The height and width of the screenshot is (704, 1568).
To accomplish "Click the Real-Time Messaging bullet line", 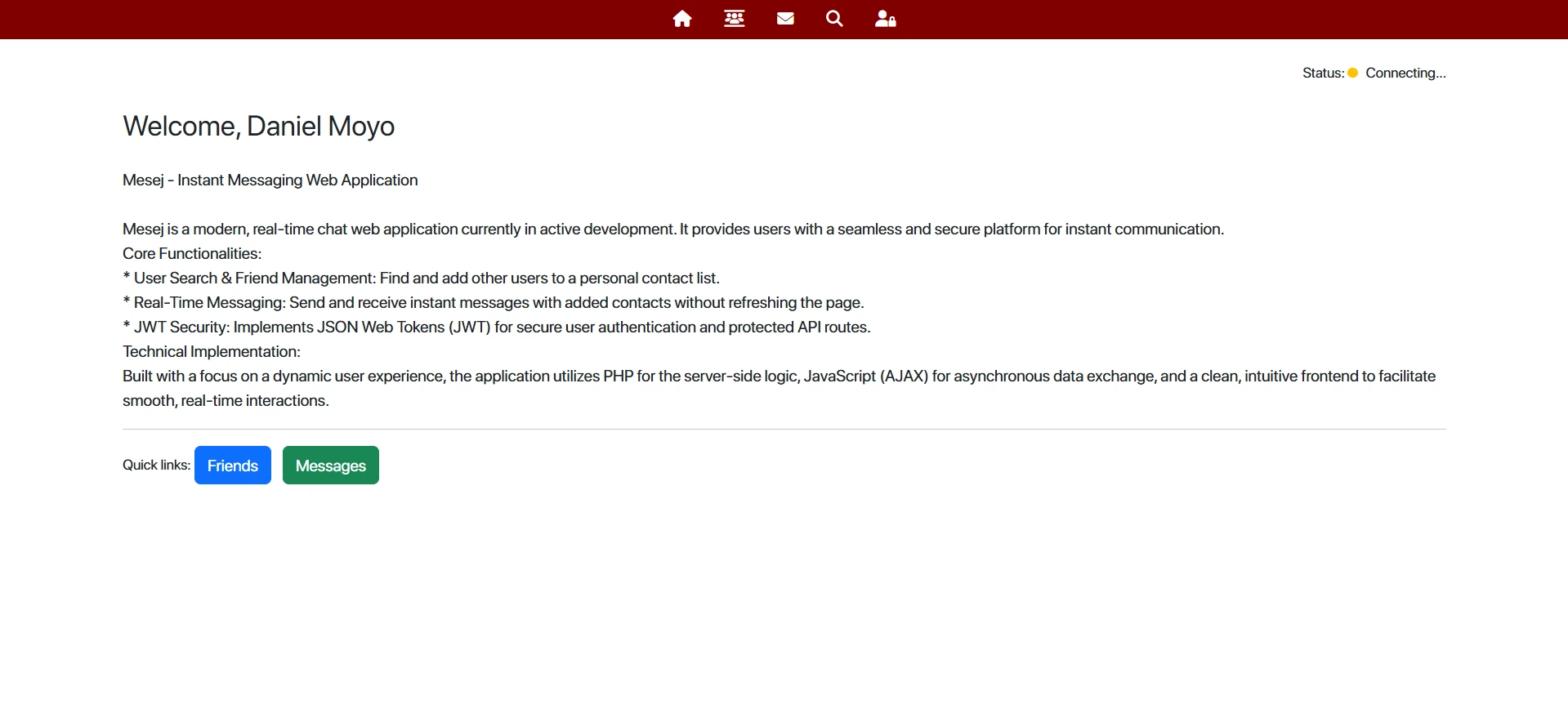I will (493, 303).
